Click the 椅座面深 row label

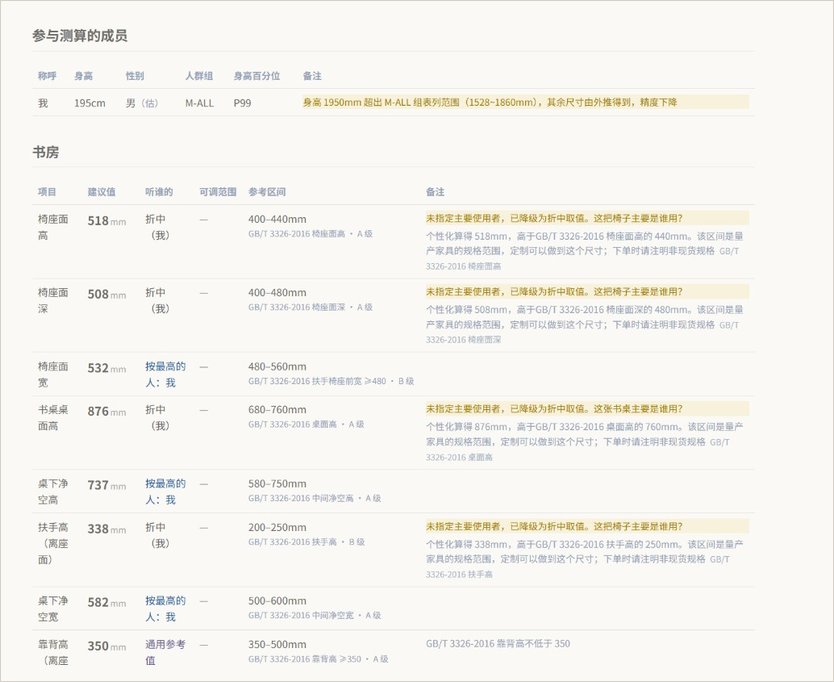[53, 301]
